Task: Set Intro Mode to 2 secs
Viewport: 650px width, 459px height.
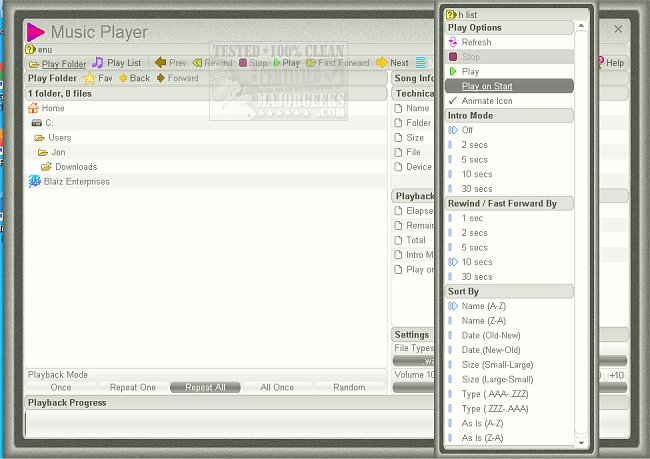Action: click(509, 145)
